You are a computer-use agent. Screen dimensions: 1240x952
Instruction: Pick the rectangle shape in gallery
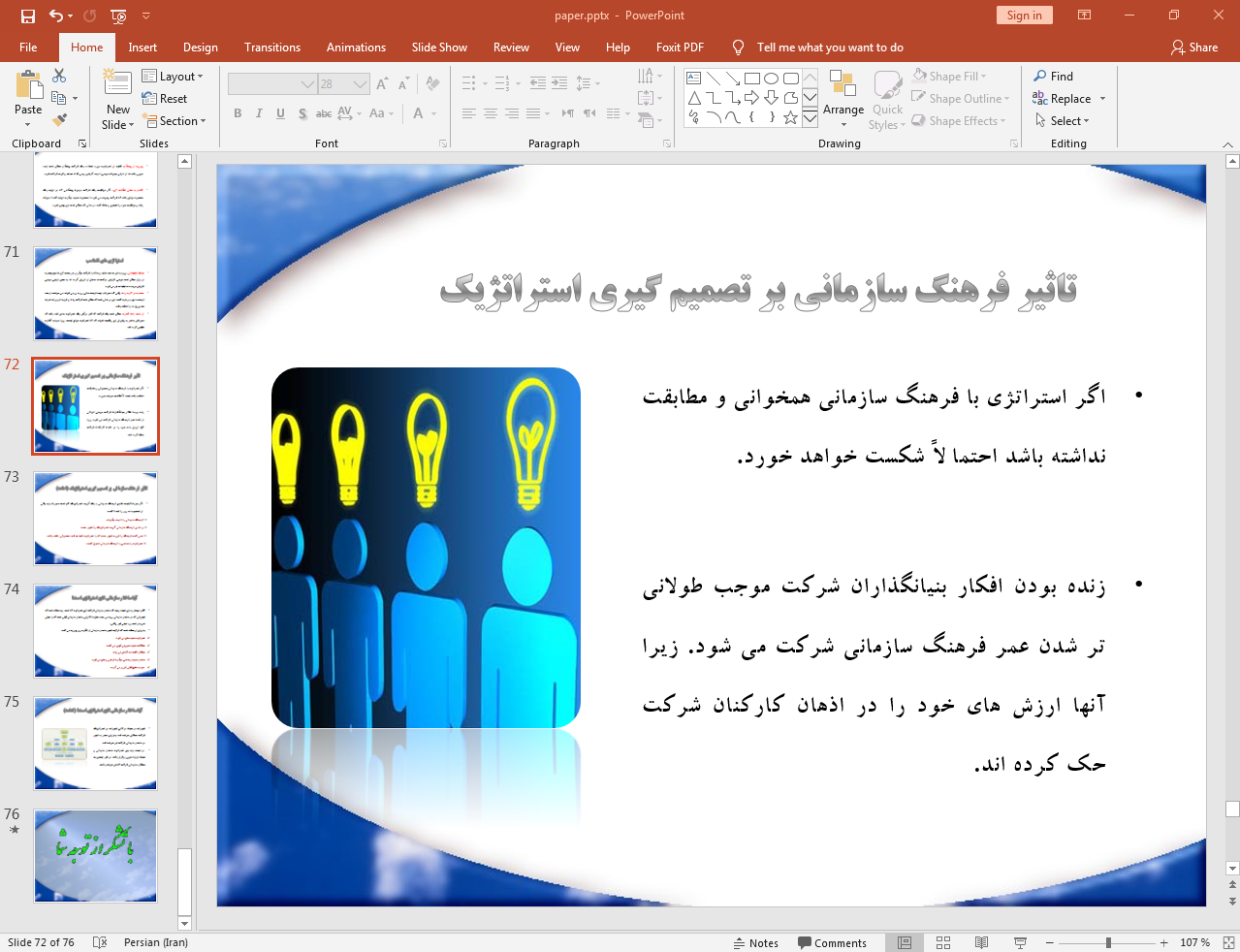pyautogui.click(x=752, y=79)
